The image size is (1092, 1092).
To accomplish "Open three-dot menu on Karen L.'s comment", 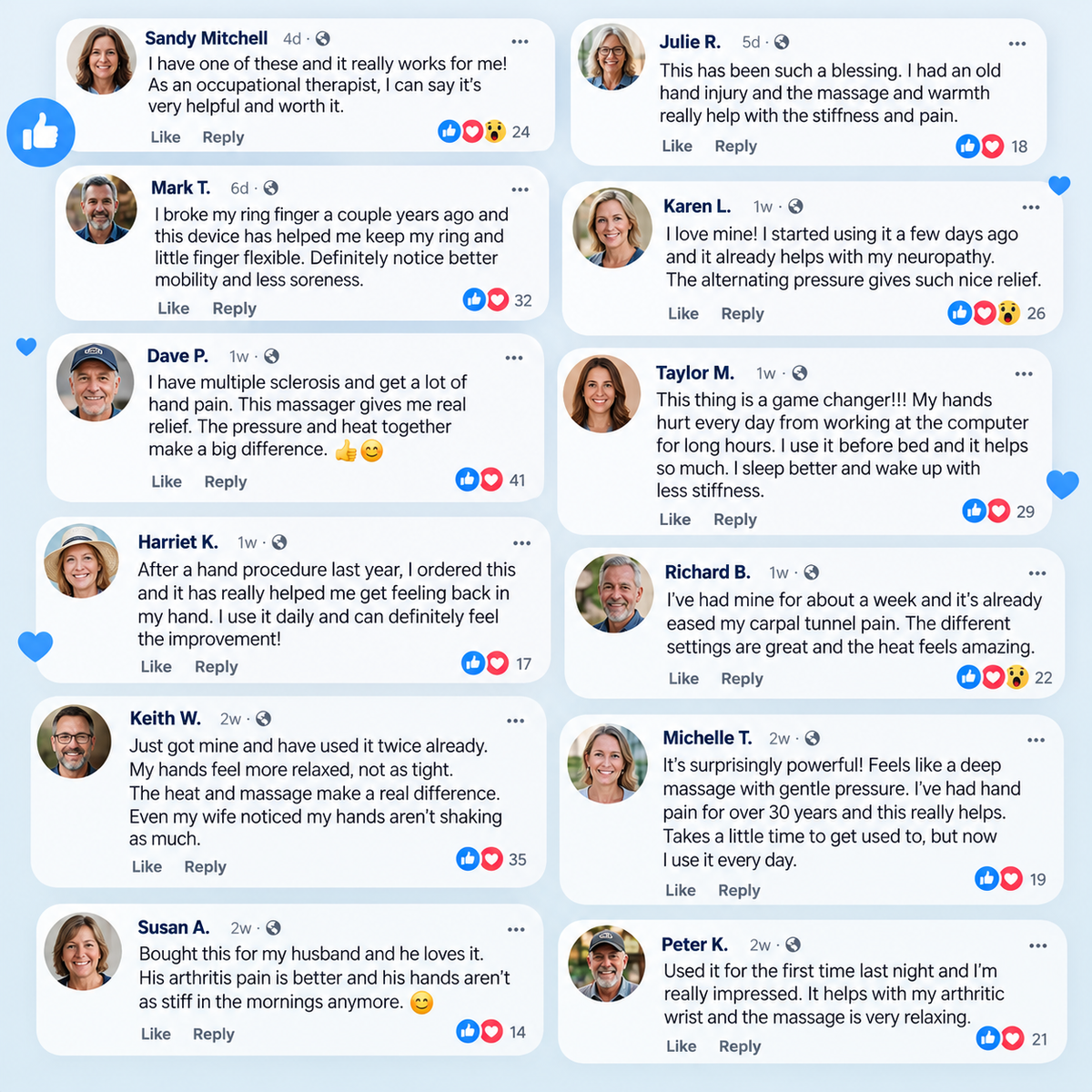I will (x=1030, y=207).
